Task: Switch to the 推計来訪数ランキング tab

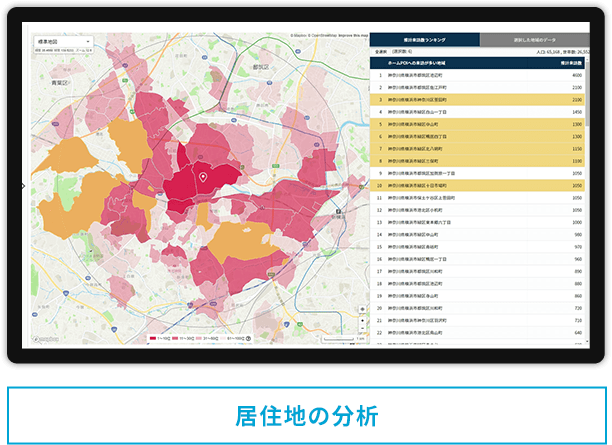Action: [424, 38]
